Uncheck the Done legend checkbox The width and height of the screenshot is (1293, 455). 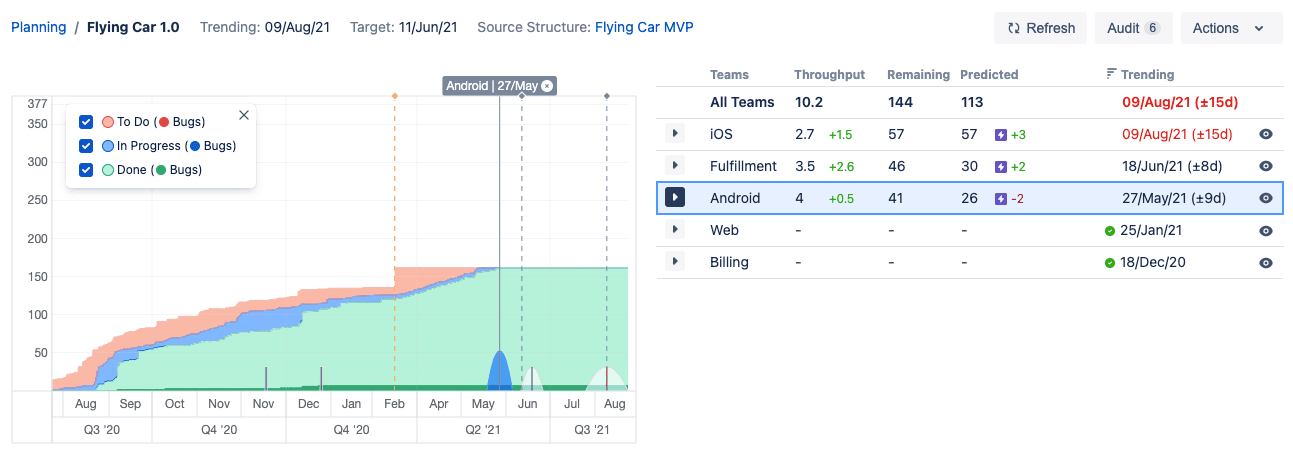(86, 170)
